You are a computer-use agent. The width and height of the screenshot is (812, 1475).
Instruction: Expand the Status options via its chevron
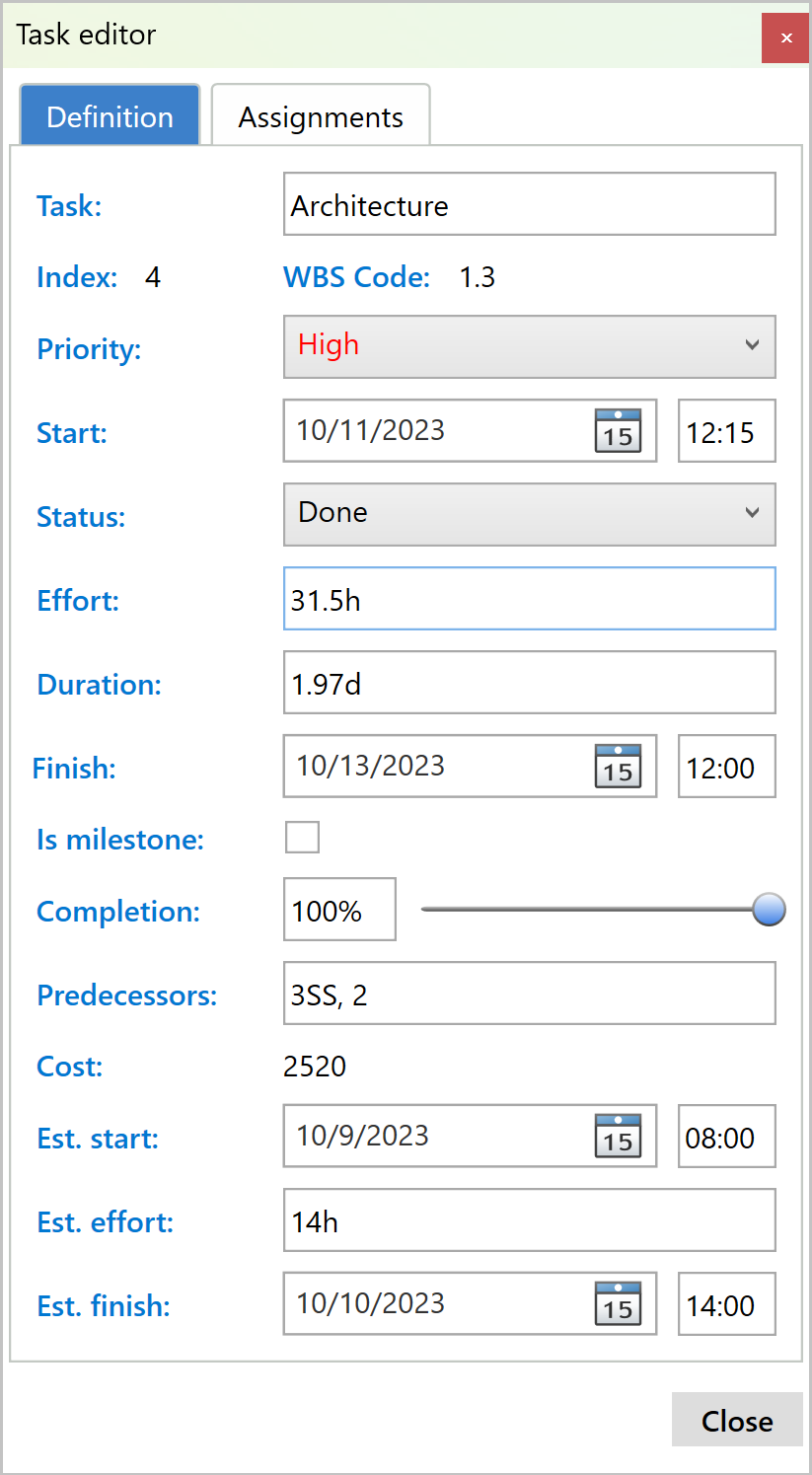tap(753, 514)
